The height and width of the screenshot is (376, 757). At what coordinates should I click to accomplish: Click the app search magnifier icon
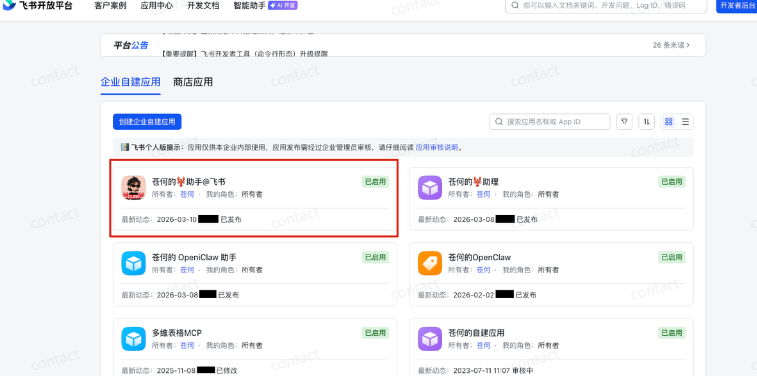pos(499,122)
